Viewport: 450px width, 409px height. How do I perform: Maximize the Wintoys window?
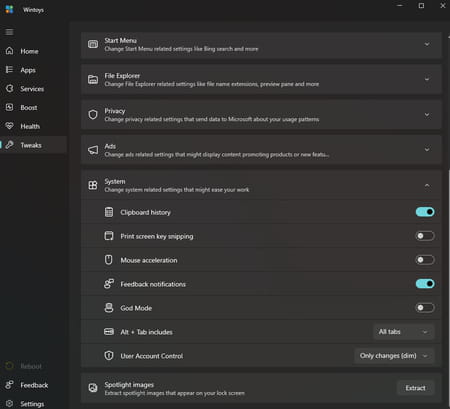point(421,6)
